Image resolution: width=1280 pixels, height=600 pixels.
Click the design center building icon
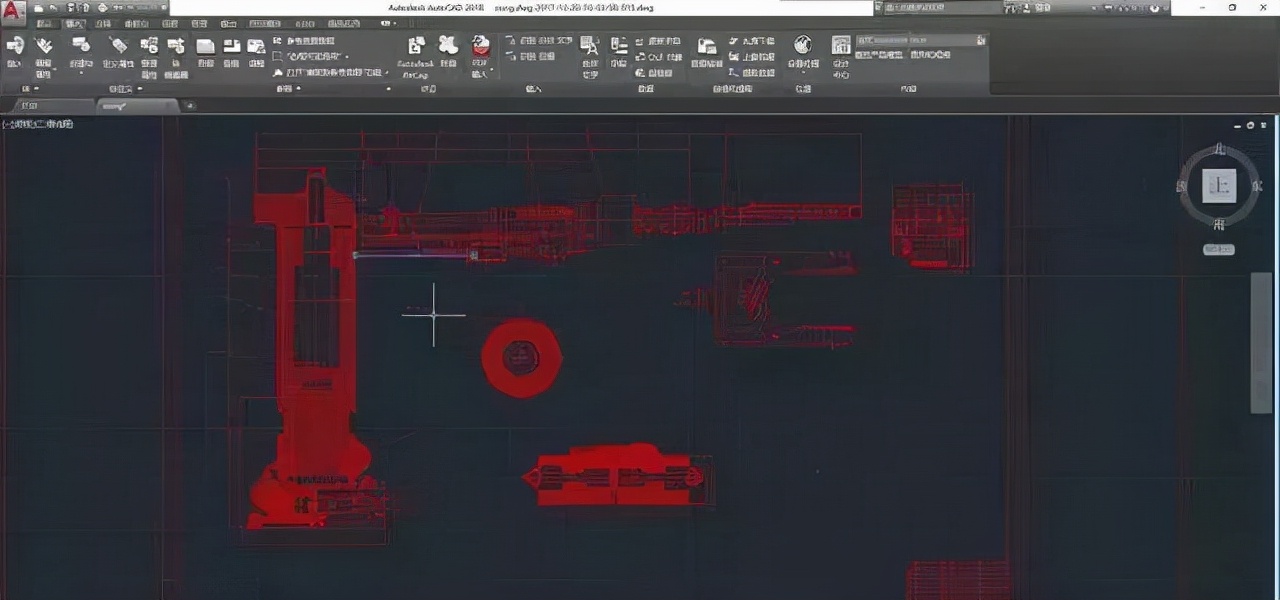[841, 46]
